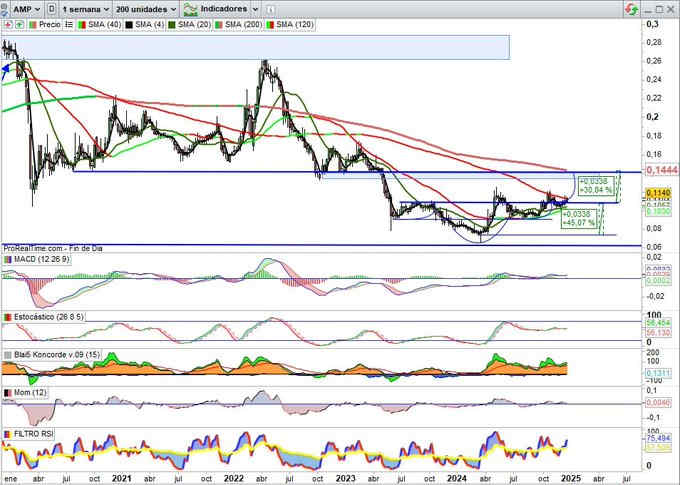Click the SMA (120) color swatch
The width and height of the screenshot is (680, 485).
click(270, 25)
